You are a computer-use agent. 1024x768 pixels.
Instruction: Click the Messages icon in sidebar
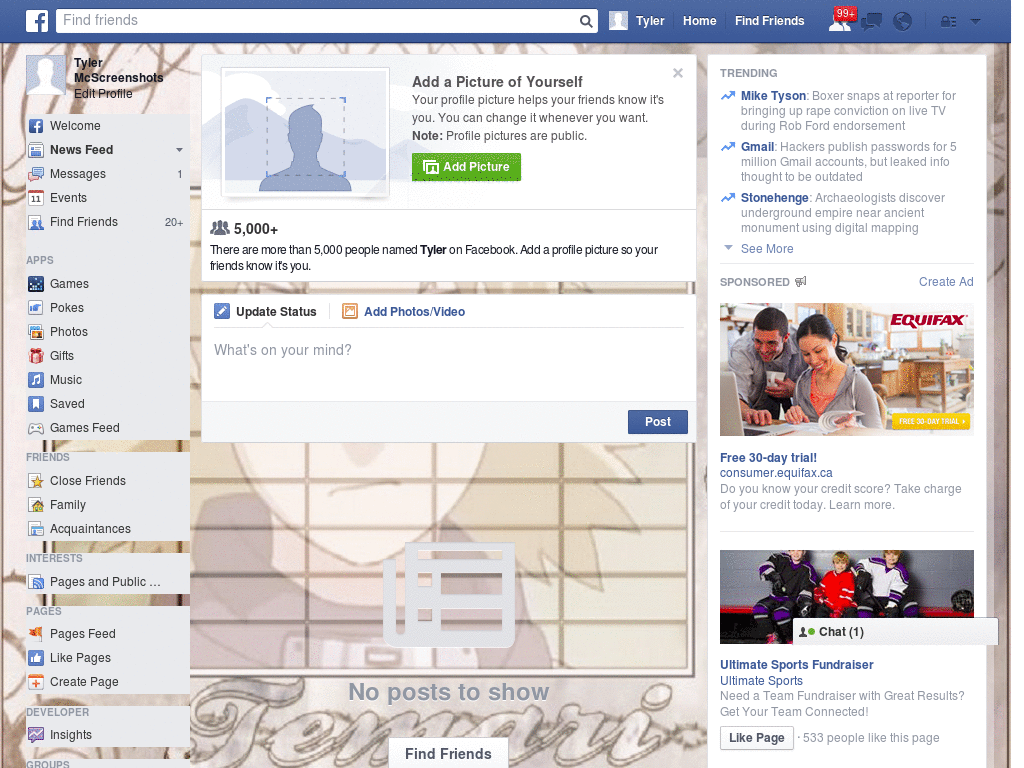tap(36, 174)
